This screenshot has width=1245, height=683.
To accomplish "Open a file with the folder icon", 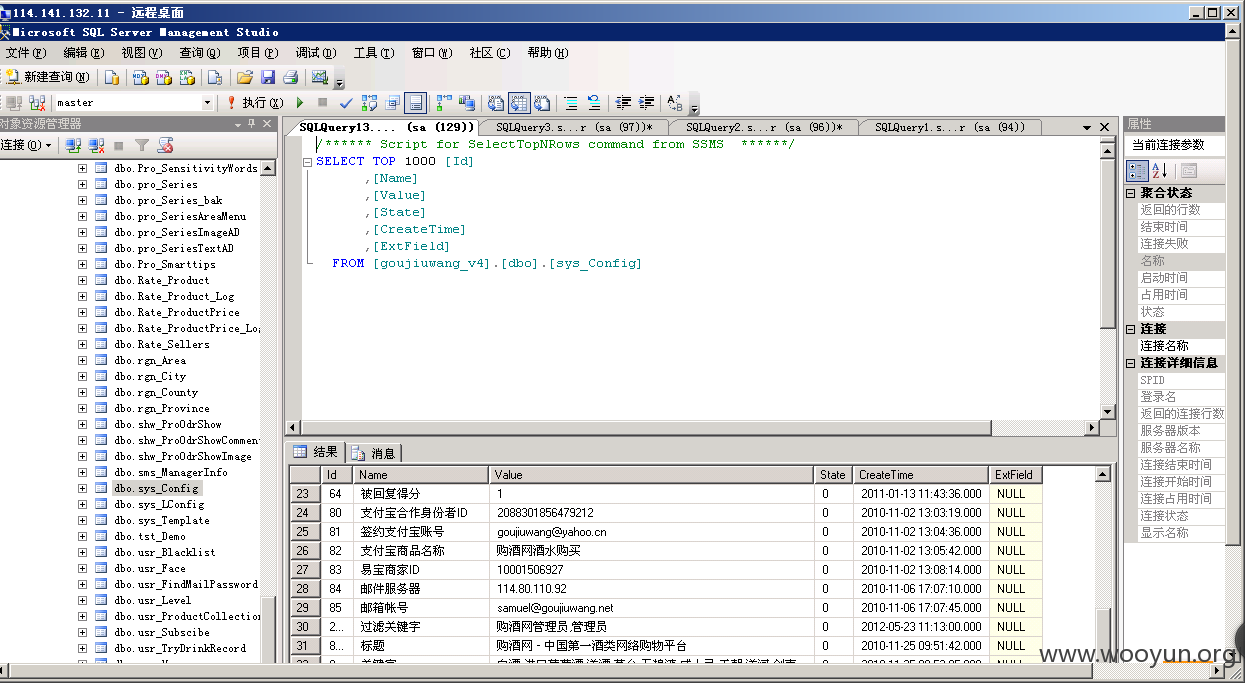I will point(245,77).
